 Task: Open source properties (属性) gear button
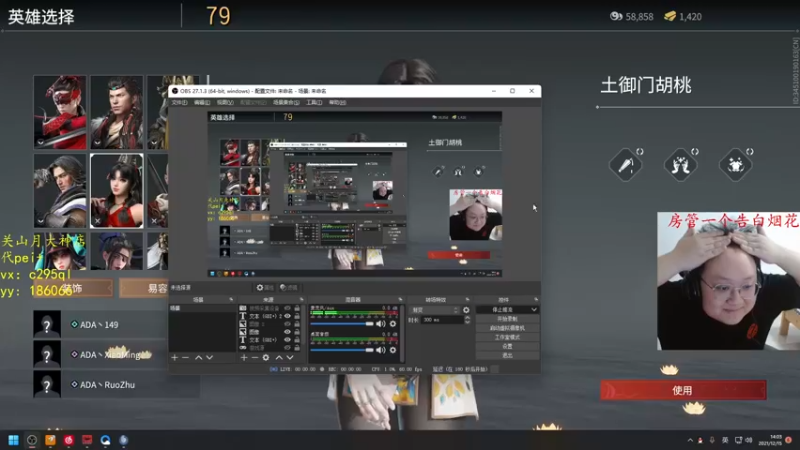click(265, 288)
